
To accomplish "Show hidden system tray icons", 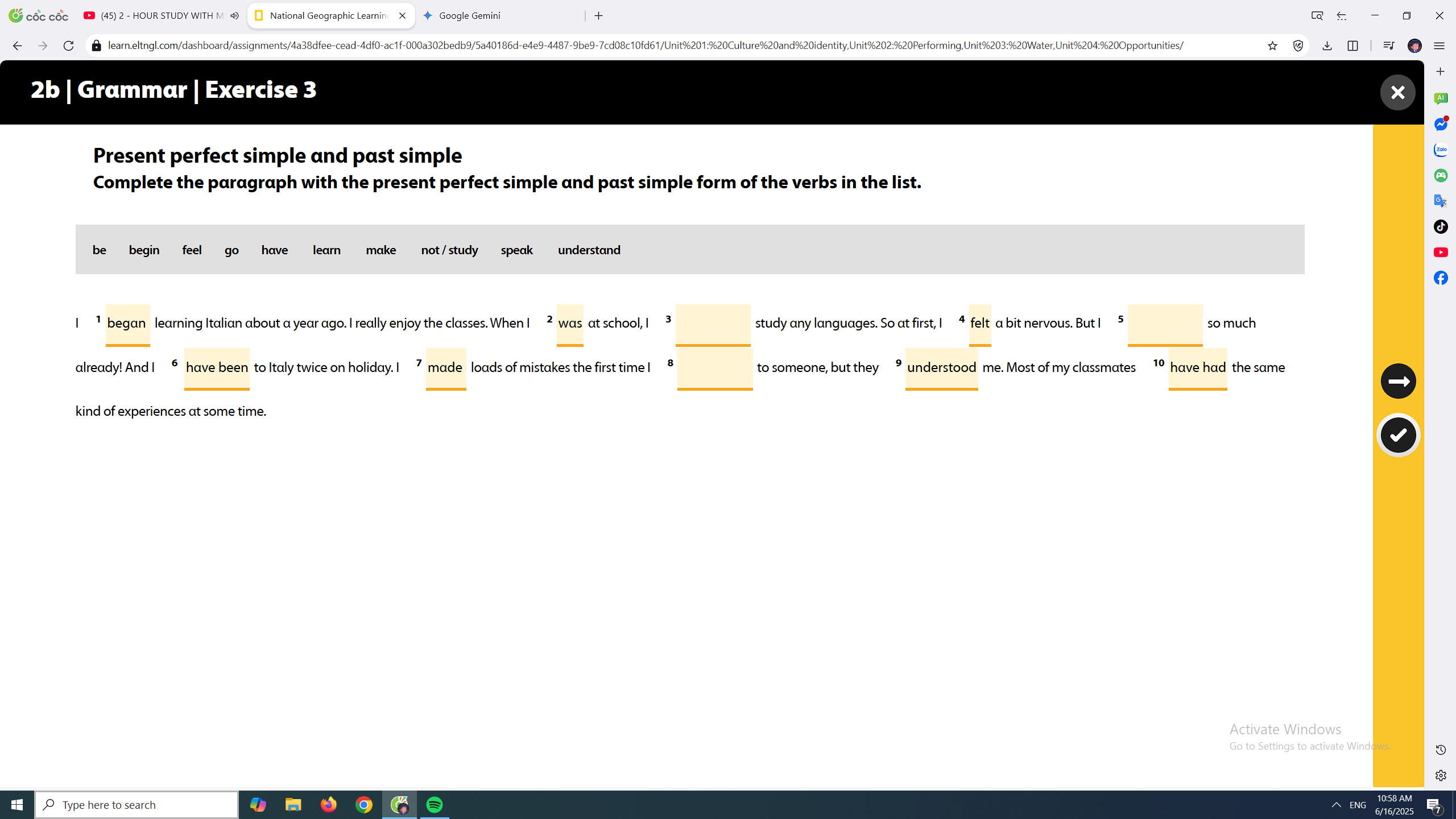I will coord(1336,804).
